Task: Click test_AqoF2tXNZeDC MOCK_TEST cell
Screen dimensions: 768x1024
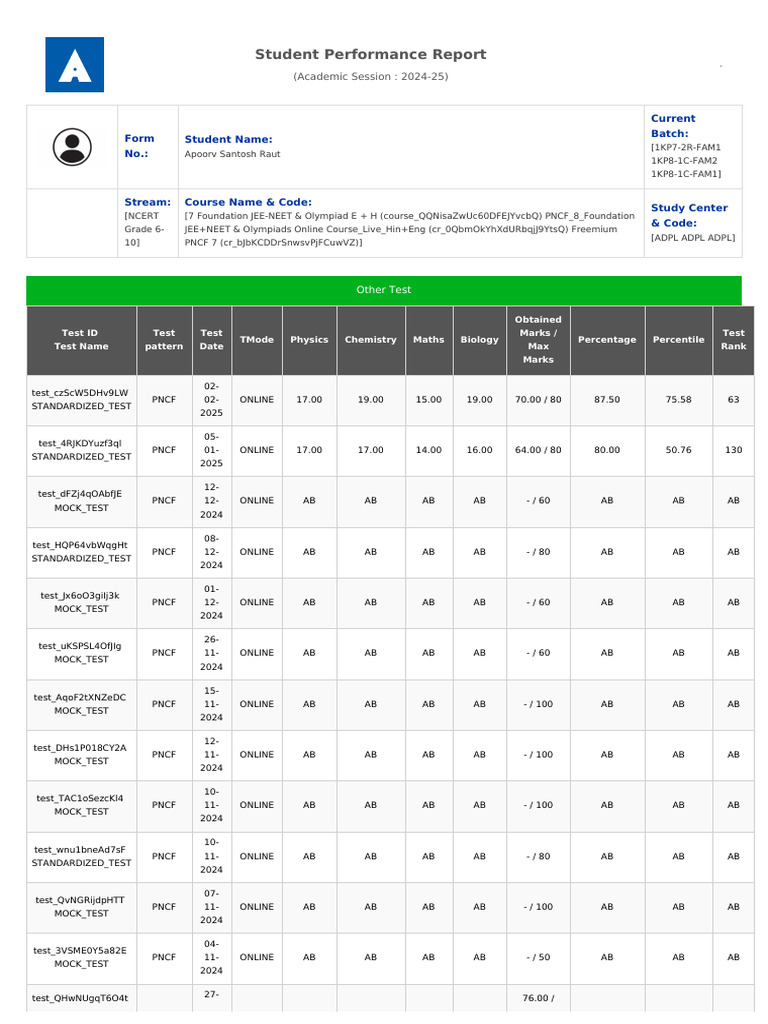Action: [81, 704]
